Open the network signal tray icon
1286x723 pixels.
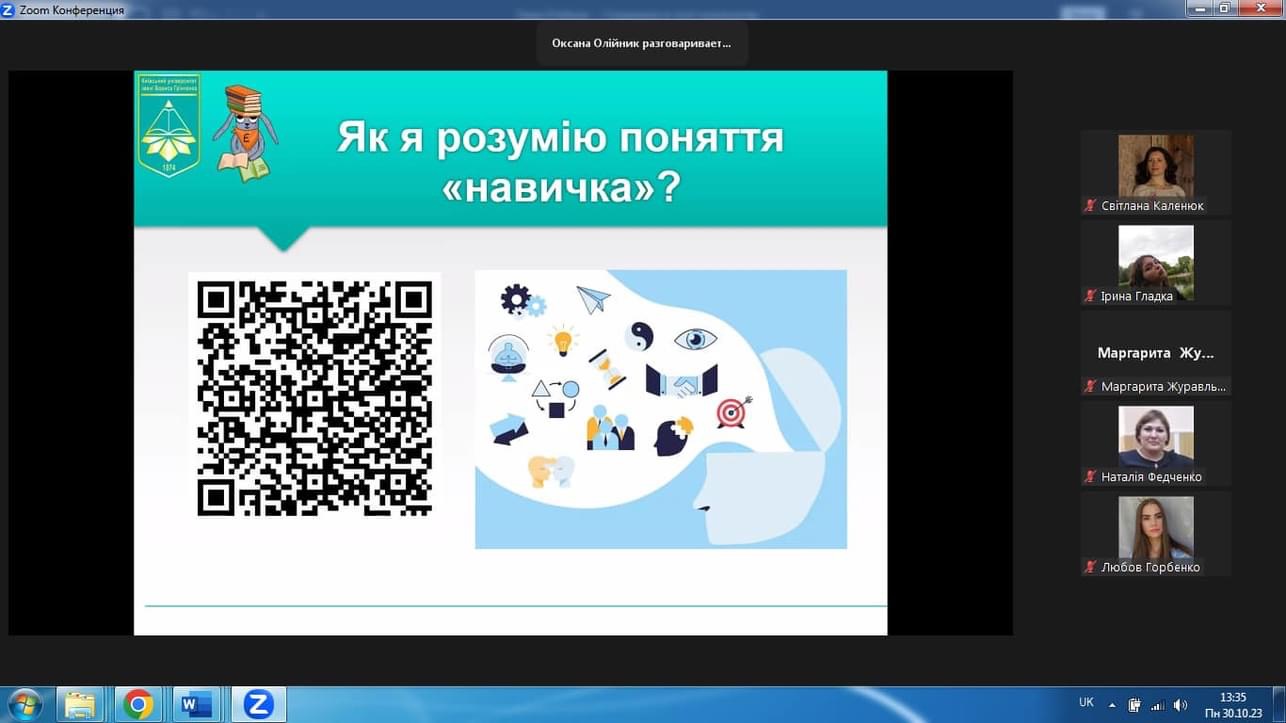point(1158,705)
